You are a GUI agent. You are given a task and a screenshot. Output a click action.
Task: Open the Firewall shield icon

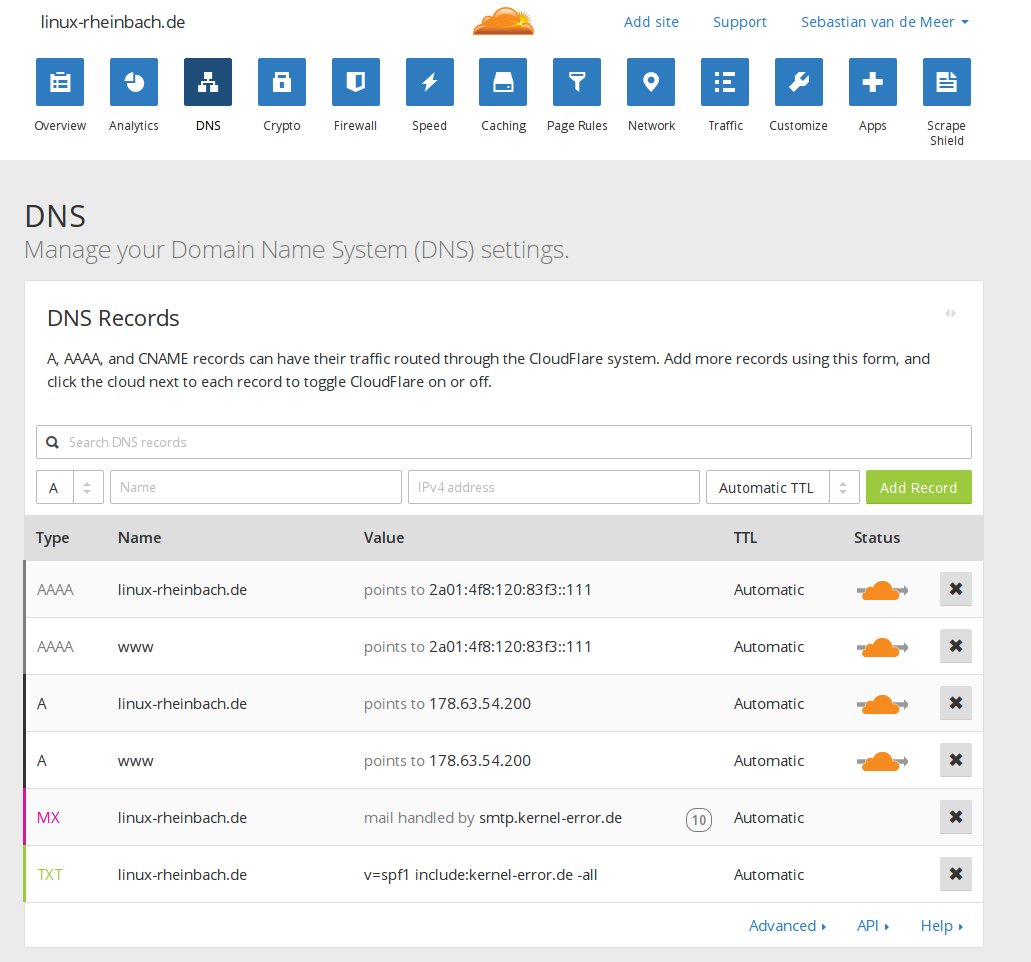click(356, 82)
